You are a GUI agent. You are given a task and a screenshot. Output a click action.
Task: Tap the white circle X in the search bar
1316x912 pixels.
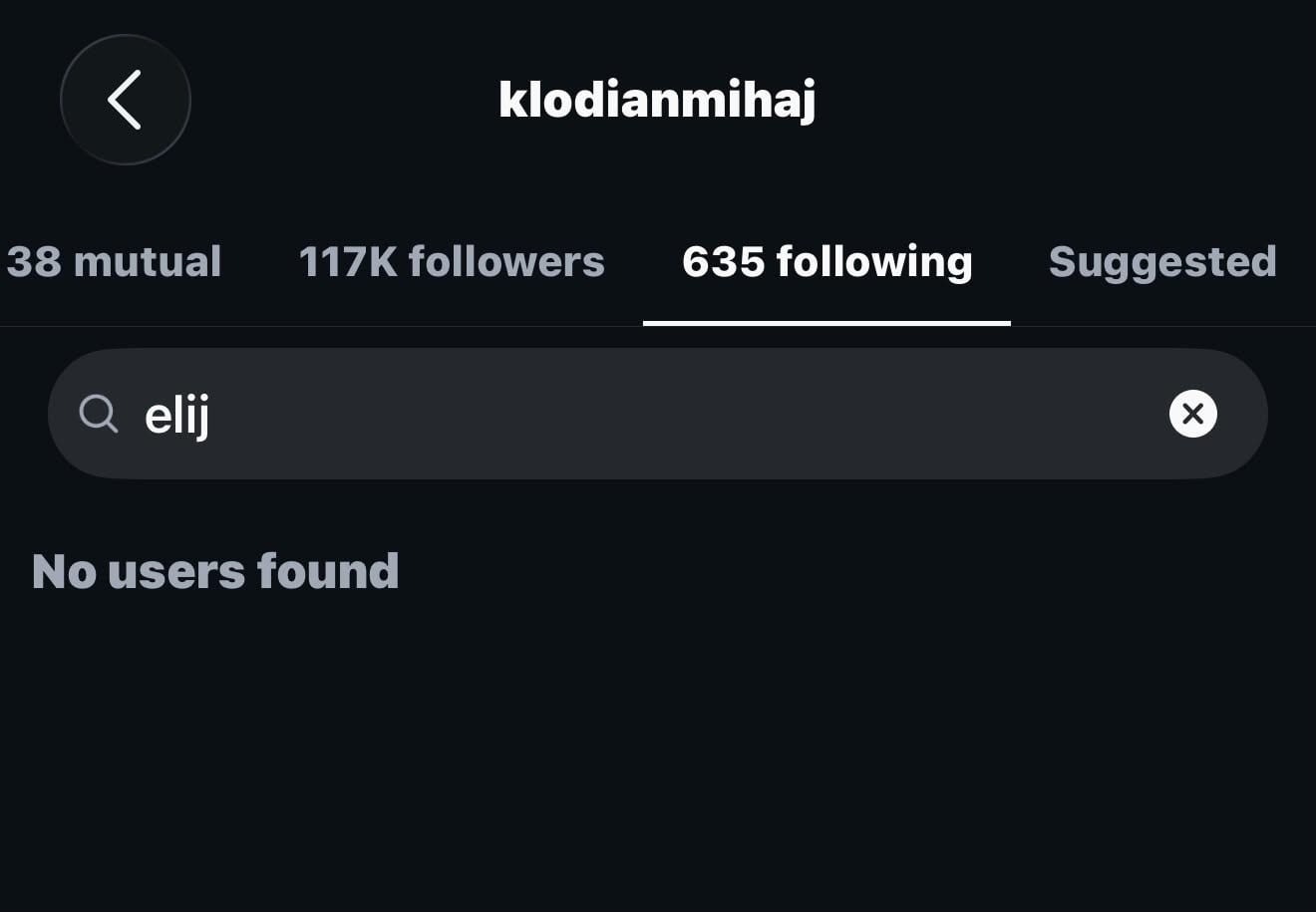tap(1192, 414)
